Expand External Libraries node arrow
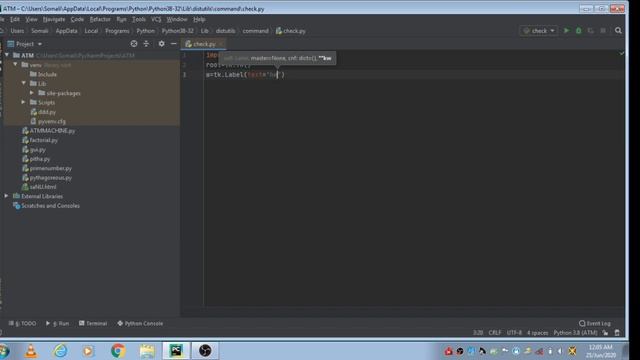This screenshot has height=360, width=640. (x=7, y=196)
